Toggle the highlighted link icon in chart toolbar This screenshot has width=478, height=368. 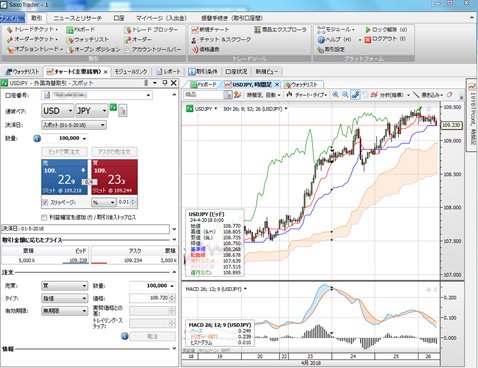pos(355,95)
